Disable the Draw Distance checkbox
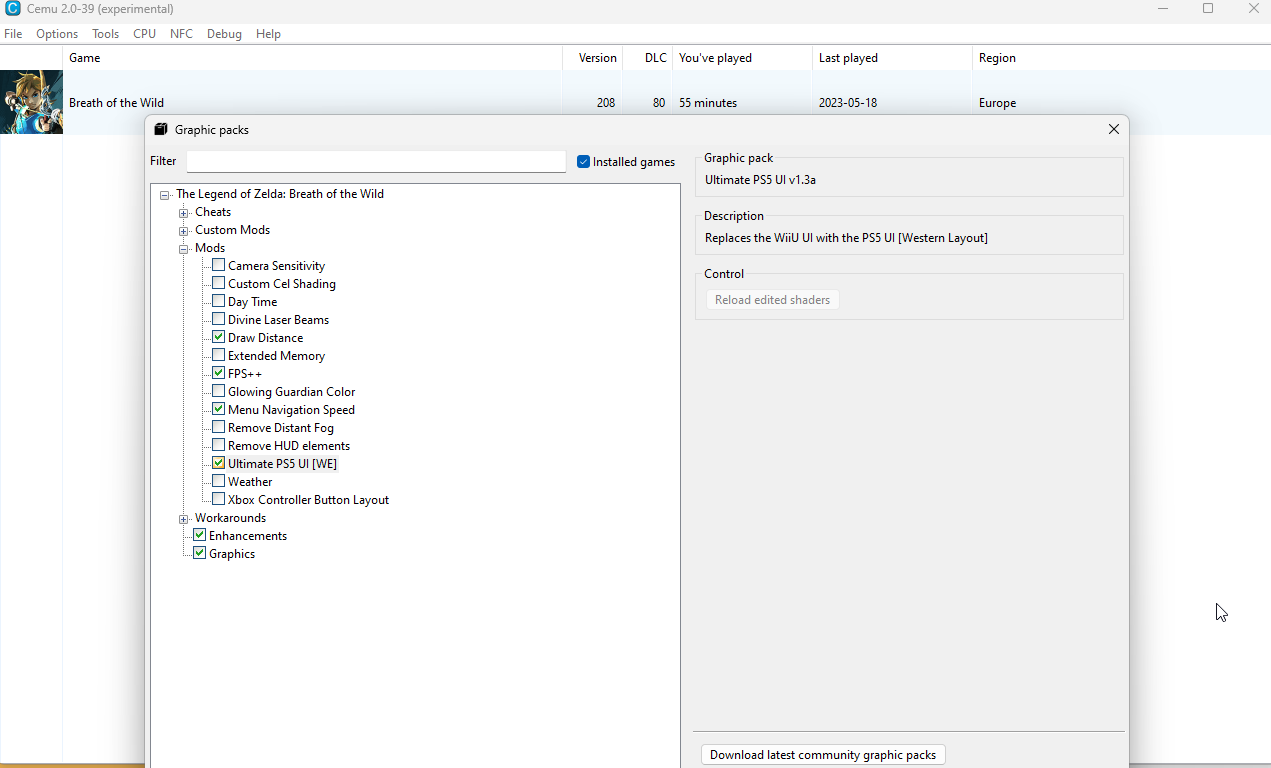1271x768 pixels. 219,337
